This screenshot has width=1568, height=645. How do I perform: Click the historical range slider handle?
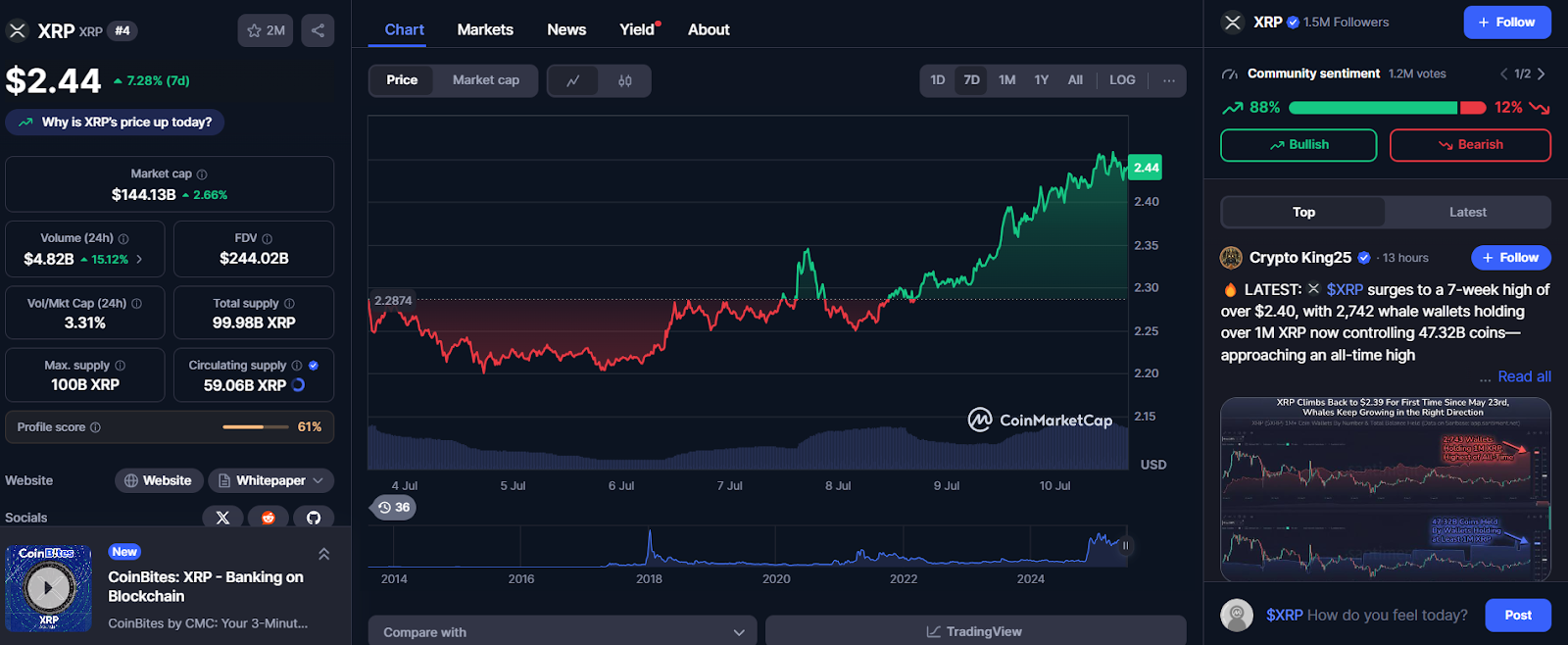(x=1125, y=546)
